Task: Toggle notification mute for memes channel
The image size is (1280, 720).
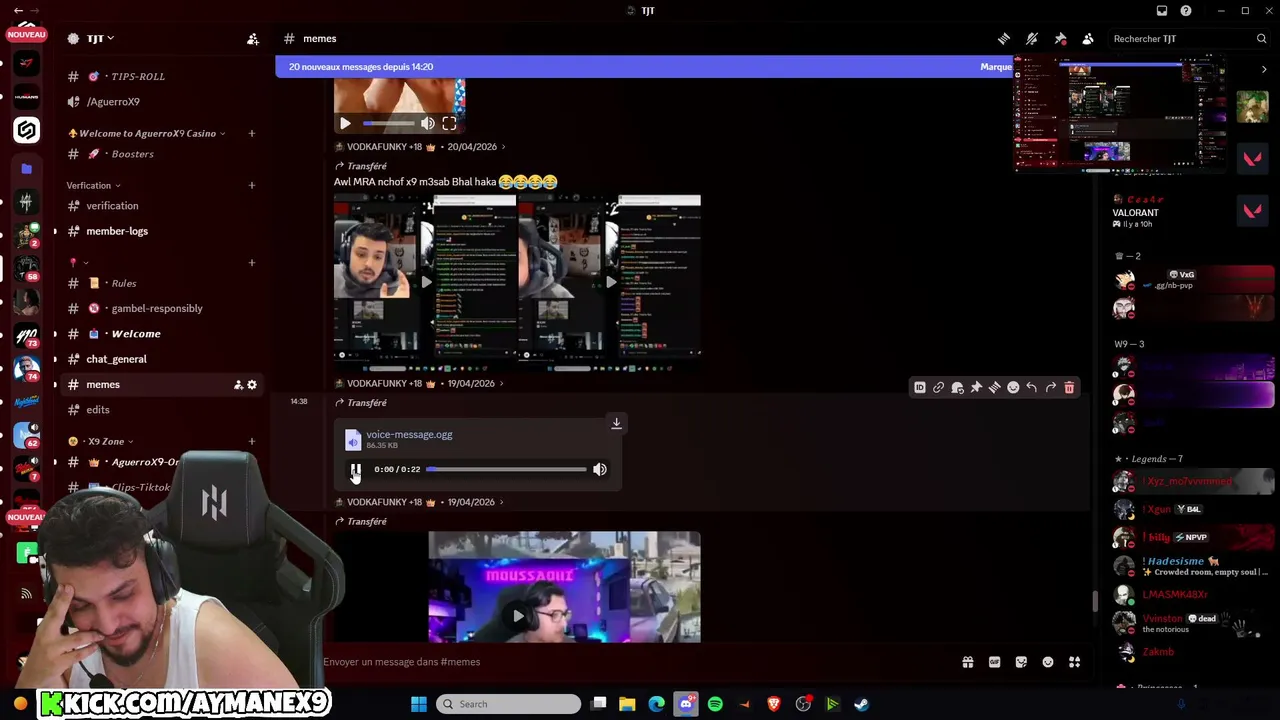Action: click(x=1032, y=39)
